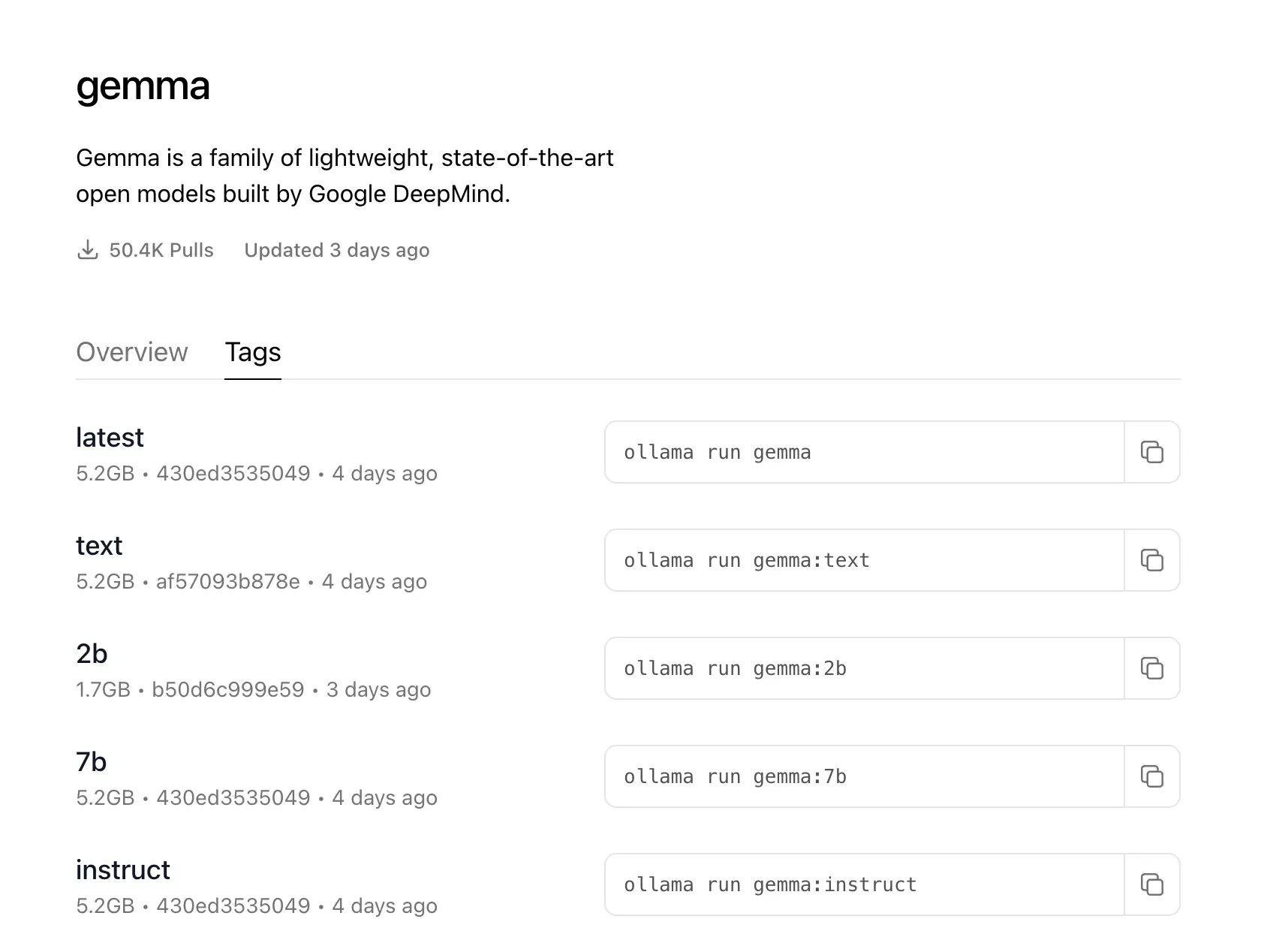The image size is (1264, 952).
Task: Open the '2b' tag link
Action: tap(92, 654)
